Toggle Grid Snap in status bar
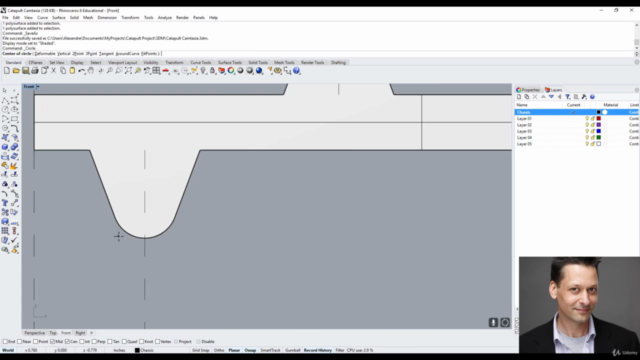The height and width of the screenshot is (360, 640). click(201, 350)
